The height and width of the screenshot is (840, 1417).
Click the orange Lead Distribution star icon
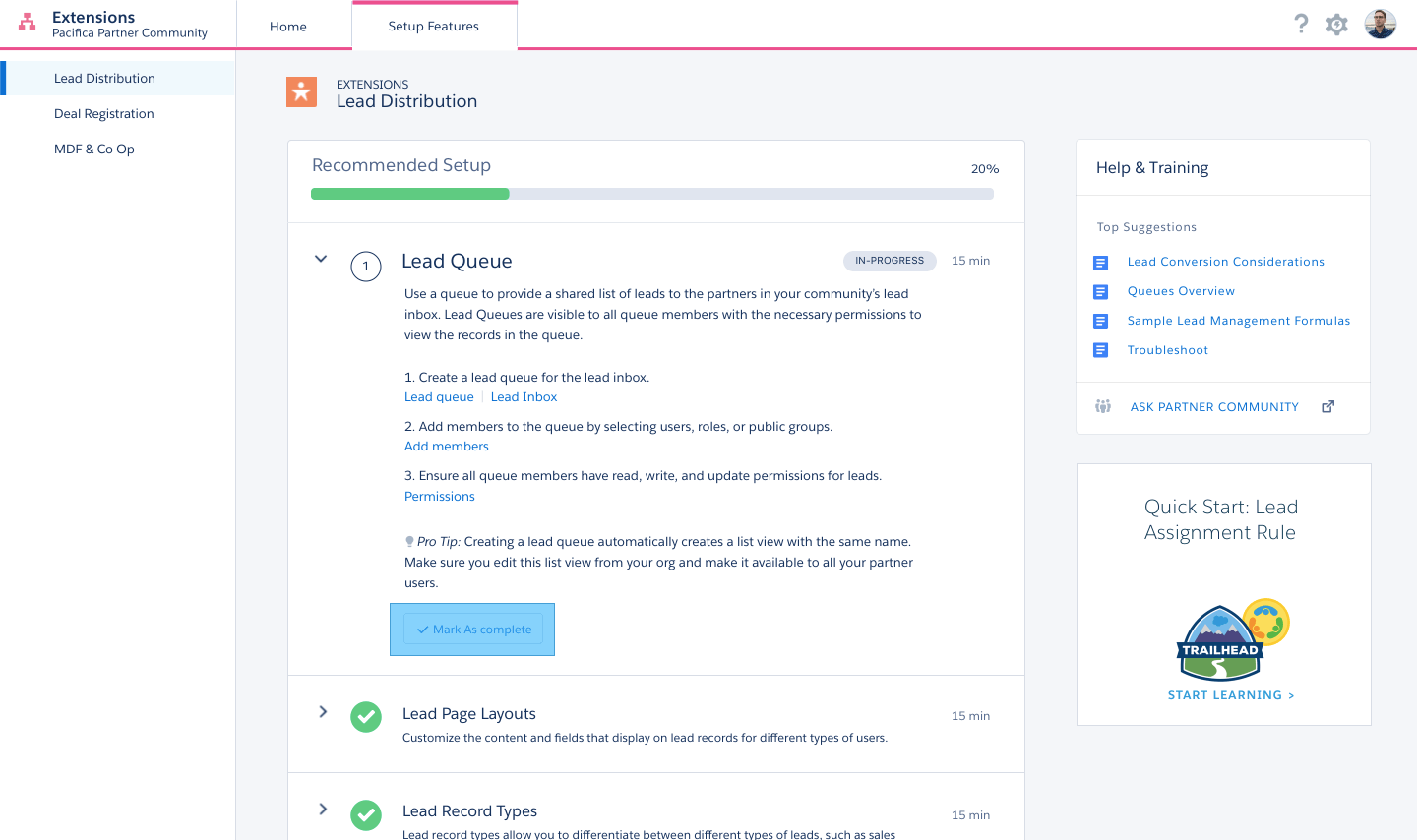(x=302, y=92)
